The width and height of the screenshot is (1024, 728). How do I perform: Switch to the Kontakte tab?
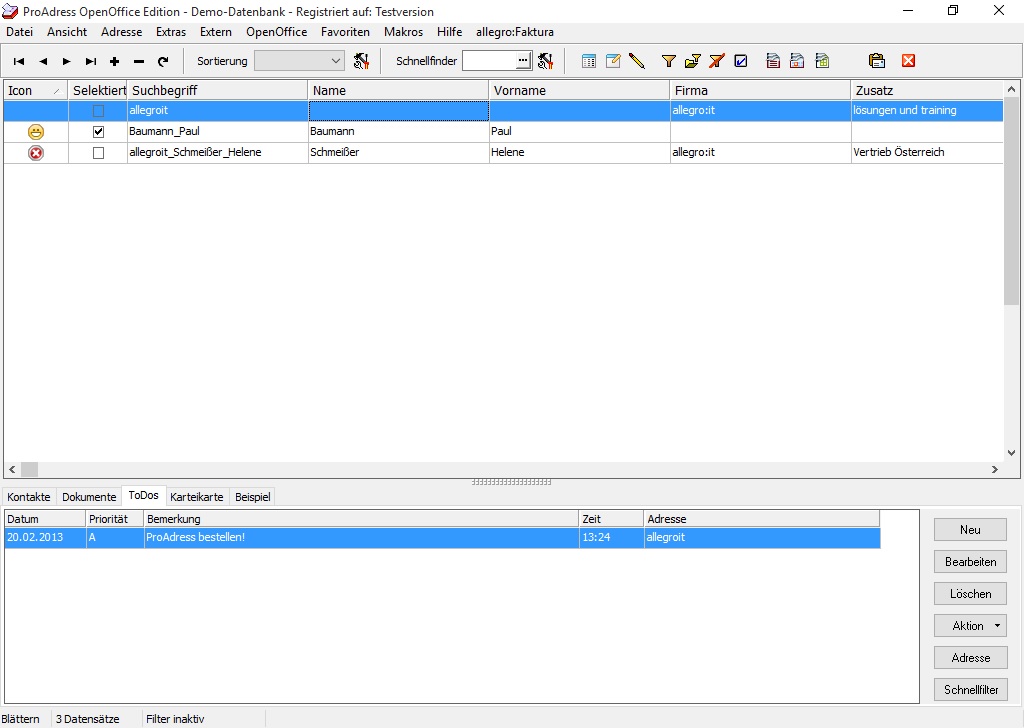tap(29, 497)
